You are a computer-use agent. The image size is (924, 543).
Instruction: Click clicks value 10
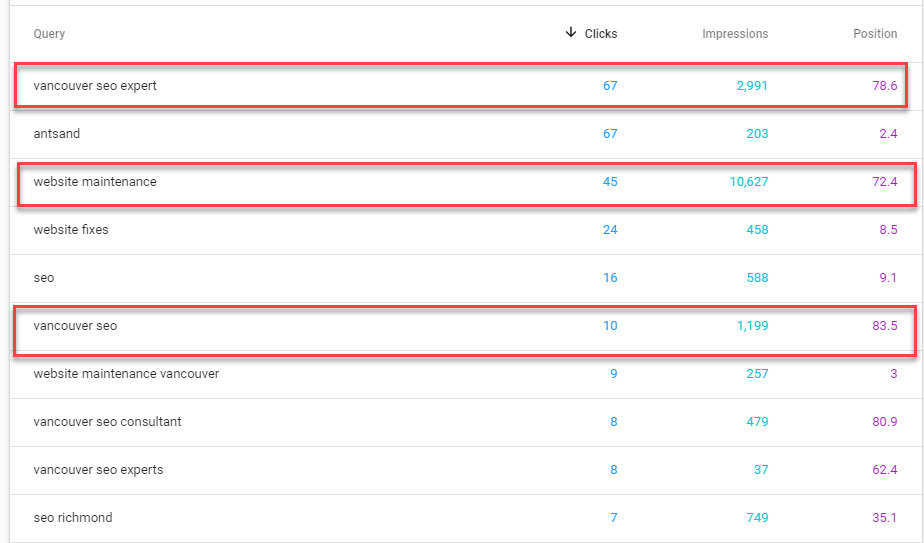pyautogui.click(x=610, y=325)
